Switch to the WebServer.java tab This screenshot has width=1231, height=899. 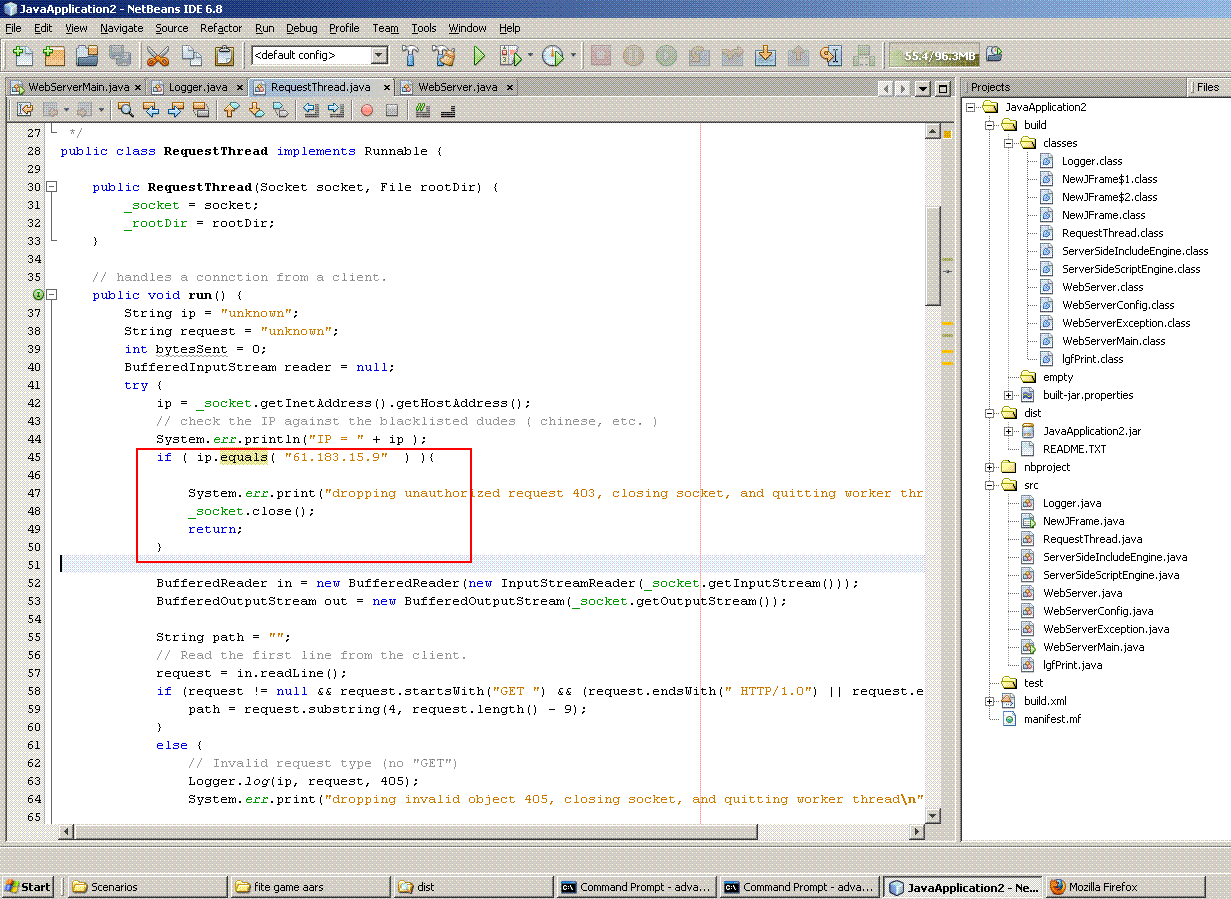(x=457, y=87)
